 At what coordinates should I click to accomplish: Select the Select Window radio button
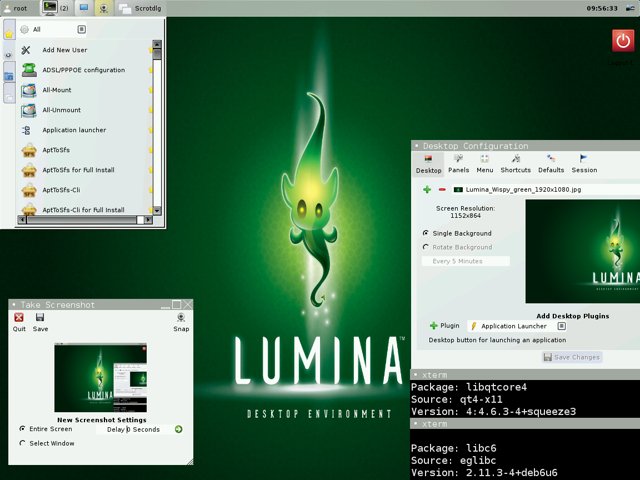pos(22,443)
